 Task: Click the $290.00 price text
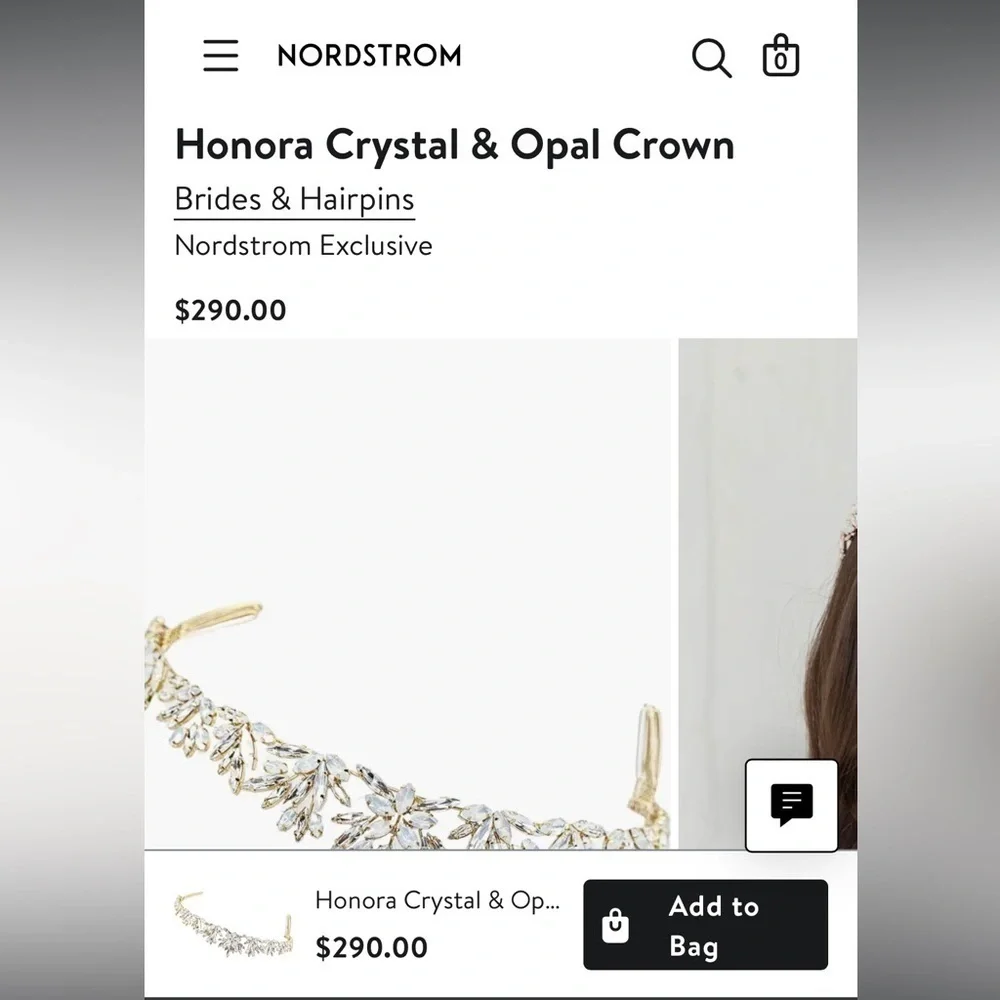click(231, 310)
